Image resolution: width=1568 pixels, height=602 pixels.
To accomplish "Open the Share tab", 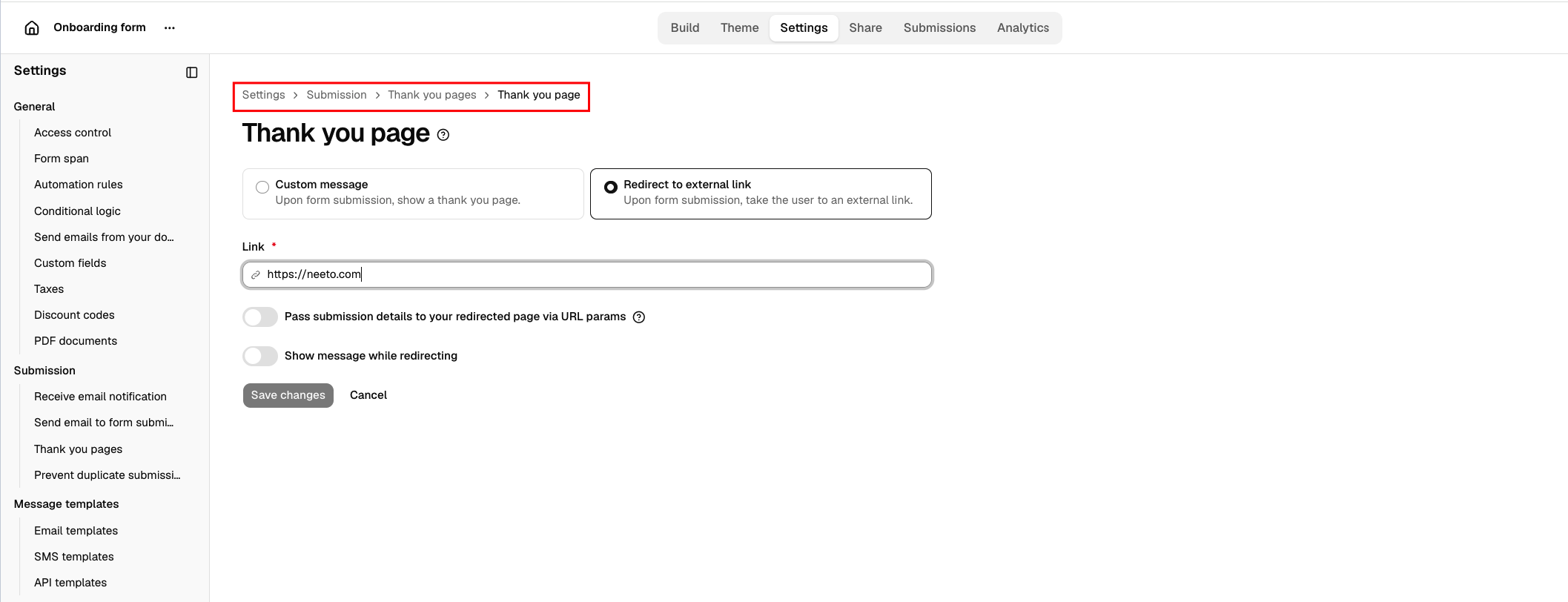I will (865, 28).
